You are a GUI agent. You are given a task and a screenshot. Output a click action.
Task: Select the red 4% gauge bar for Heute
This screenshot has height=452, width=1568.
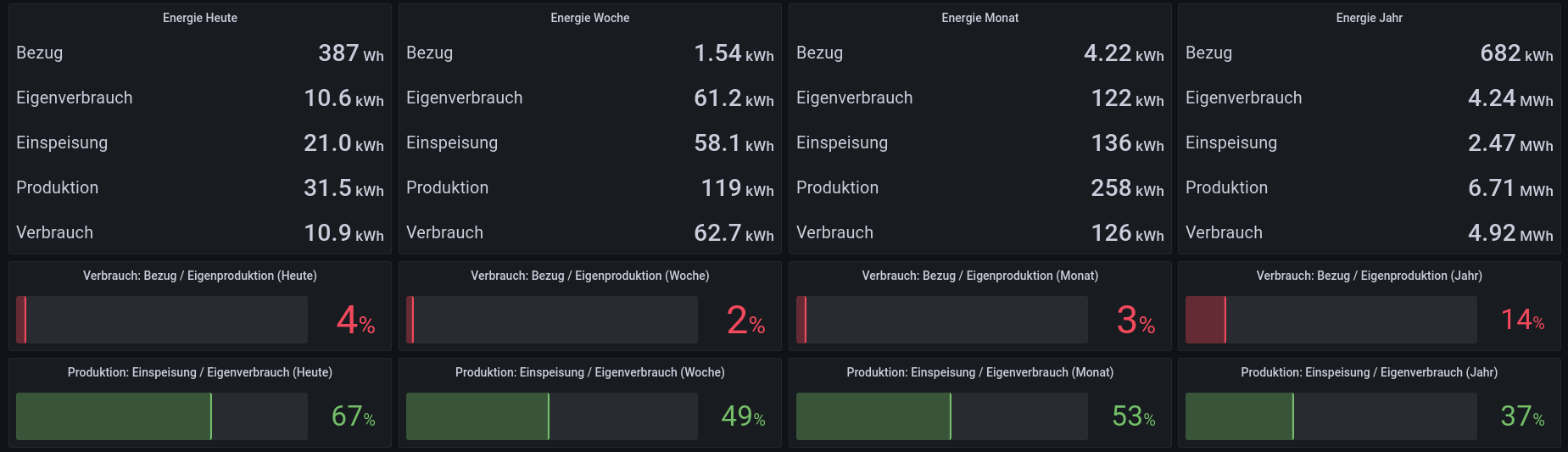[x=161, y=320]
